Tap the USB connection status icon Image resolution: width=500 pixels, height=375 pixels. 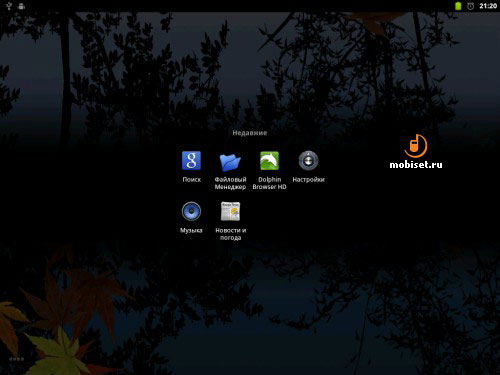point(9,6)
